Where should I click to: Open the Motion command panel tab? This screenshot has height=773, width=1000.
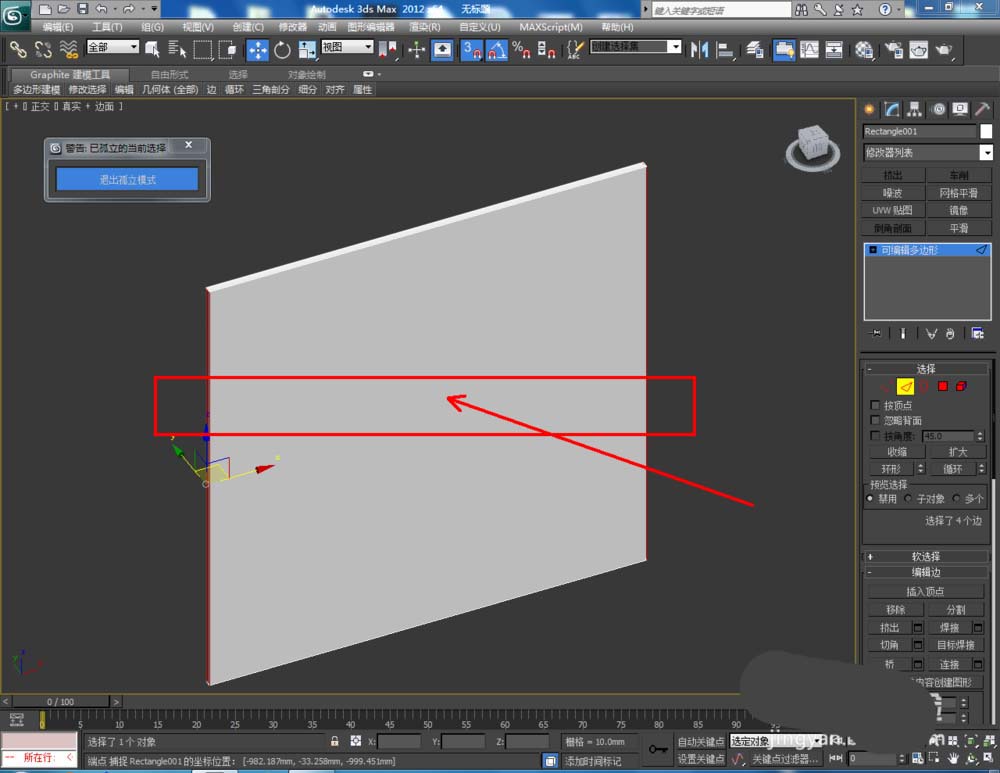[938, 110]
